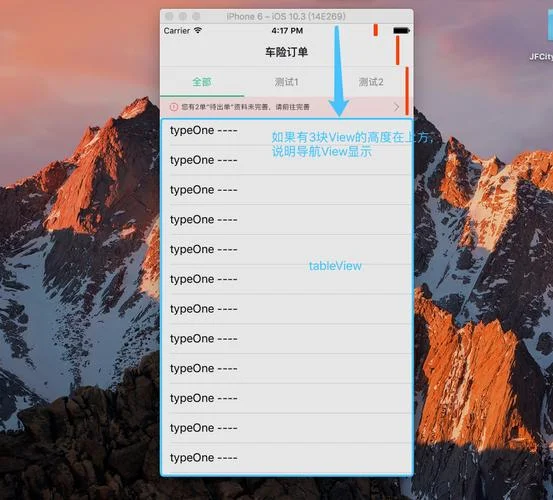Click the red warning icon in pink banner
Image resolution: width=553 pixels, height=500 pixels.
click(x=174, y=107)
